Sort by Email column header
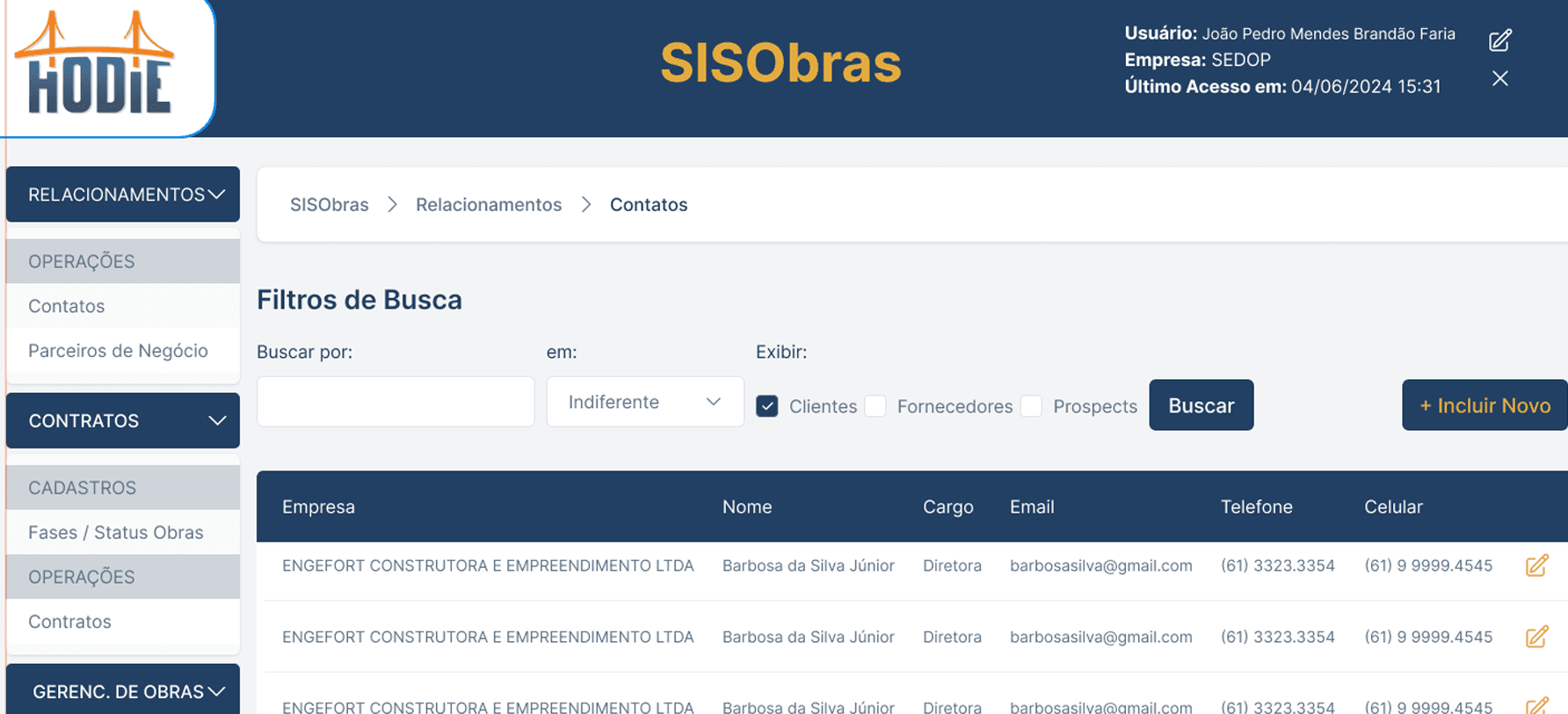Screen dimensions: 1568x714 point(1032,506)
